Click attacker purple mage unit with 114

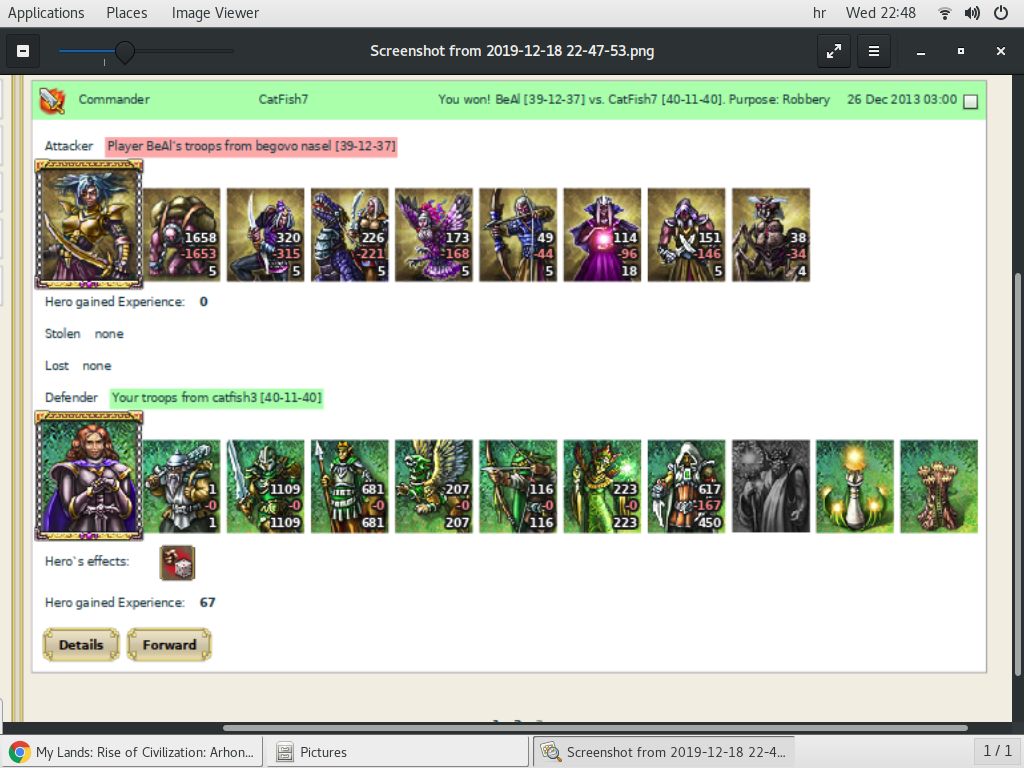(x=603, y=235)
